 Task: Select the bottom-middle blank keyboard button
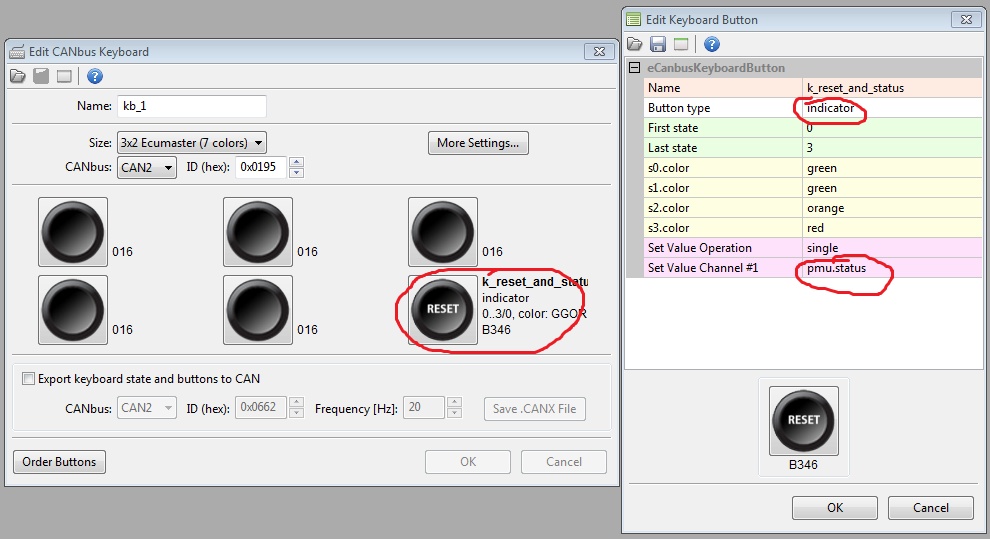tap(258, 309)
